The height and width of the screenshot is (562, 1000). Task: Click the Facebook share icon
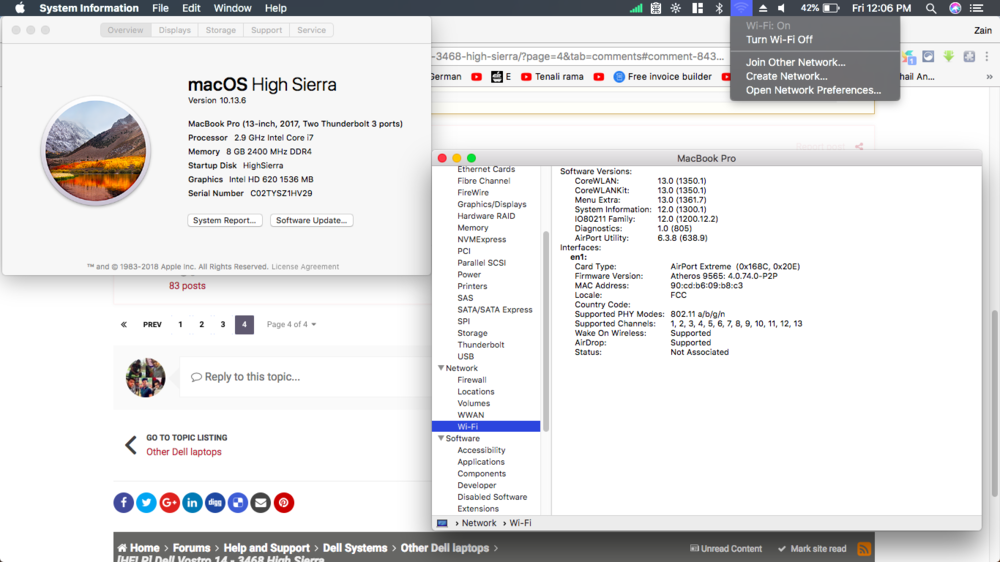pyautogui.click(x=123, y=503)
